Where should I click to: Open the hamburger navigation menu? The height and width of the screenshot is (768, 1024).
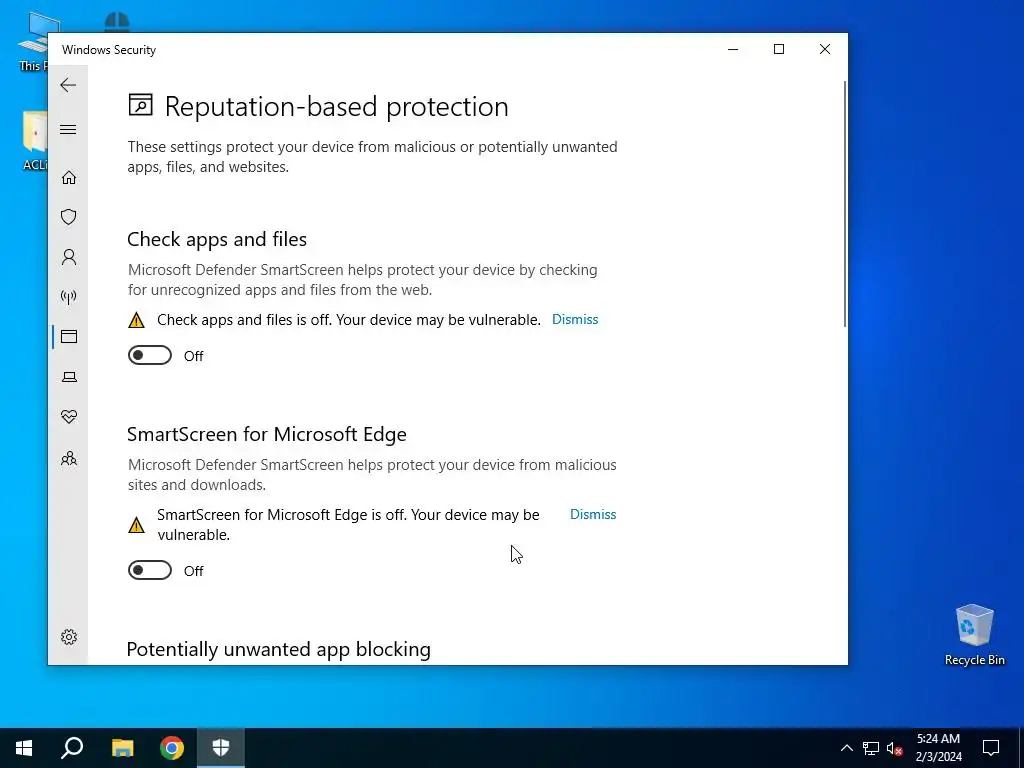point(68,129)
